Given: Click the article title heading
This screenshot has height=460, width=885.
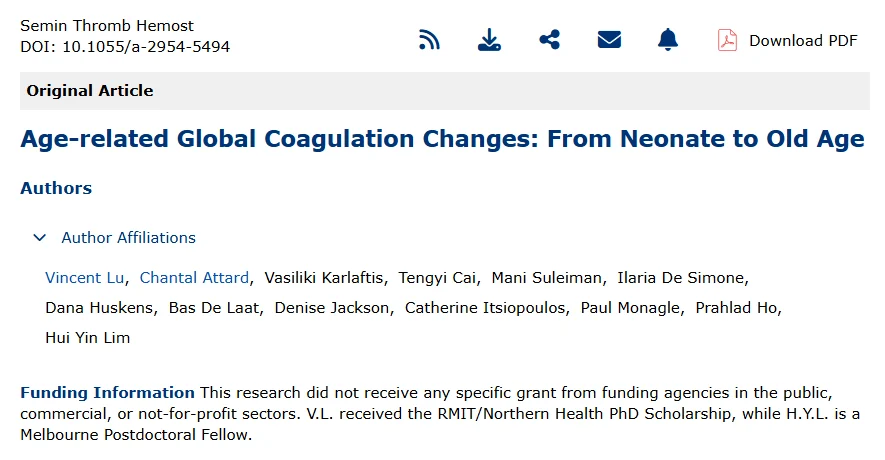Looking at the screenshot, I should pyautogui.click(x=442, y=139).
